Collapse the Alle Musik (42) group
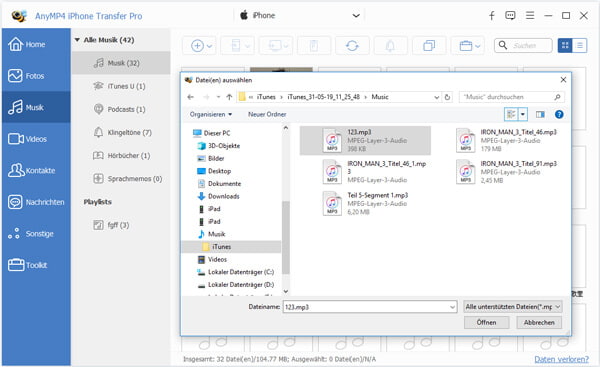The image size is (600, 367). (77, 40)
